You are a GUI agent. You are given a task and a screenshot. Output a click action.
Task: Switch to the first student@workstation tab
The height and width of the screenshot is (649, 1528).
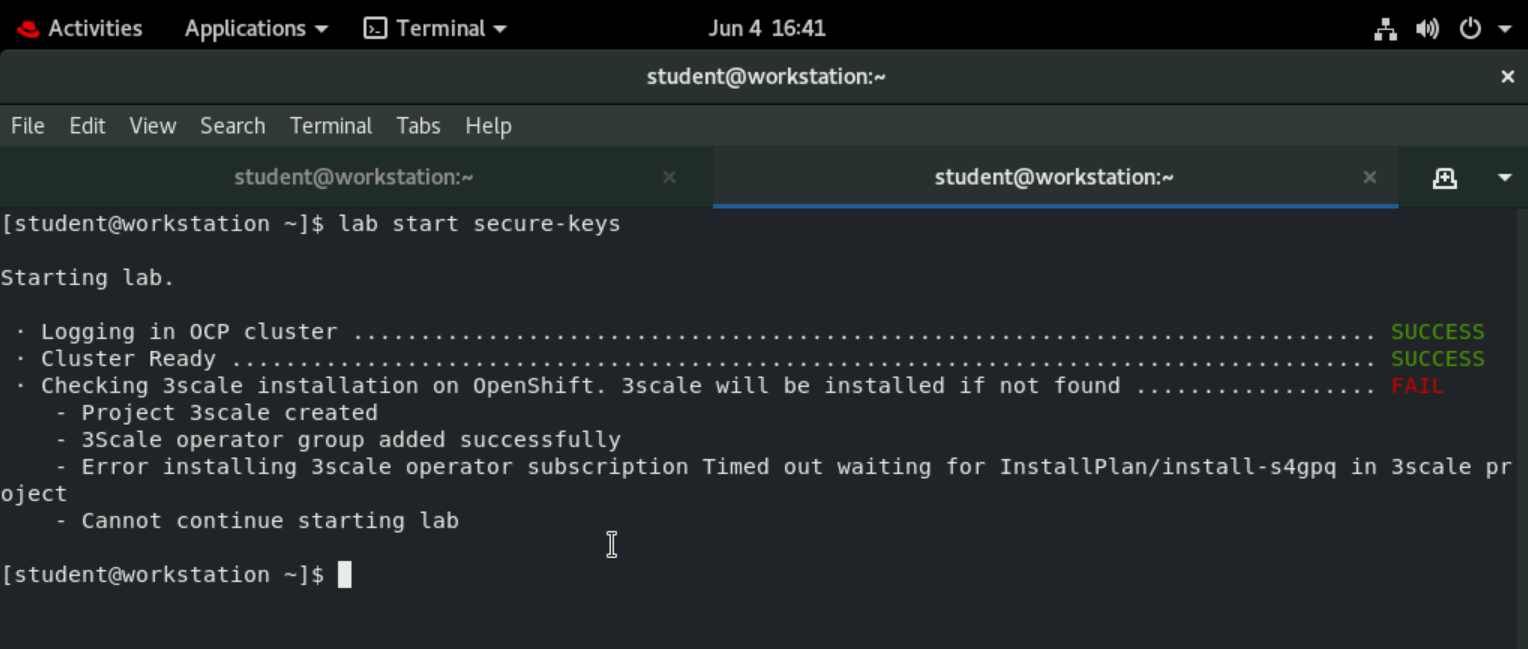tap(354, 177)
